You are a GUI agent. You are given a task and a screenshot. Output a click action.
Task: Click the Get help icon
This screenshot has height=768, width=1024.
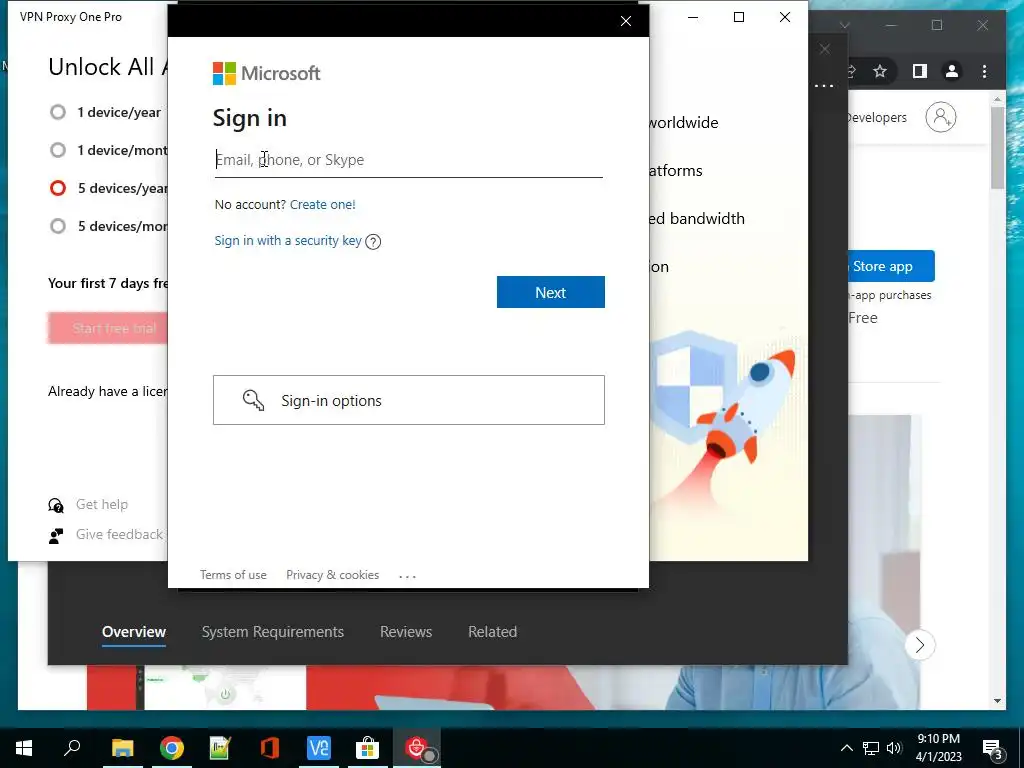[x=56, y=505]
